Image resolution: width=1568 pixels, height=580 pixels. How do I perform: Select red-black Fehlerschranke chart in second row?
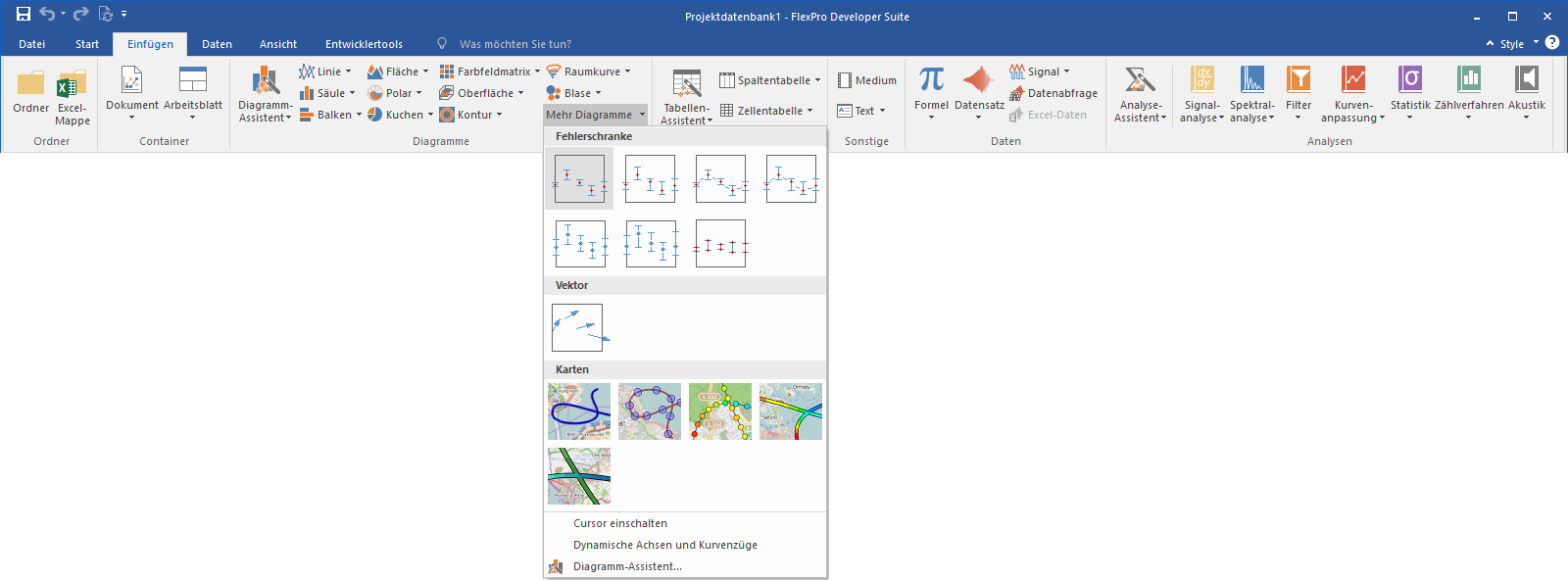(x=720, y=243)
